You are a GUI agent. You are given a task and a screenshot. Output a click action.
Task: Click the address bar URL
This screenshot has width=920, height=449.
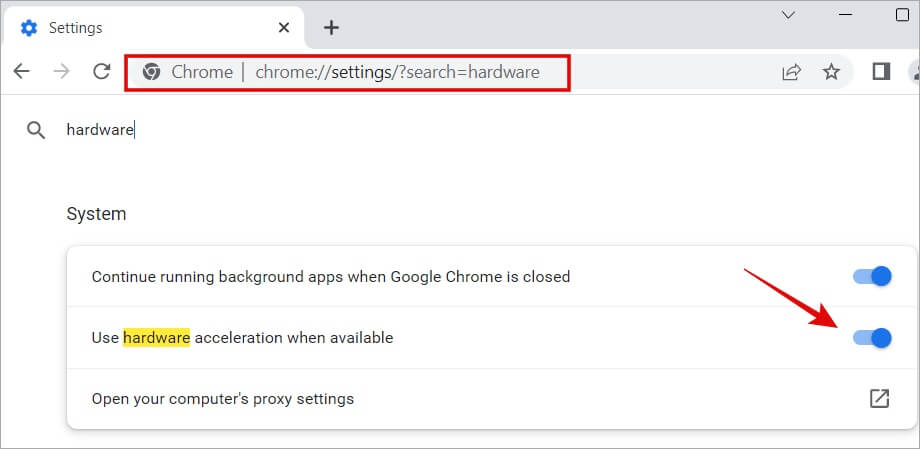point(397,72)
